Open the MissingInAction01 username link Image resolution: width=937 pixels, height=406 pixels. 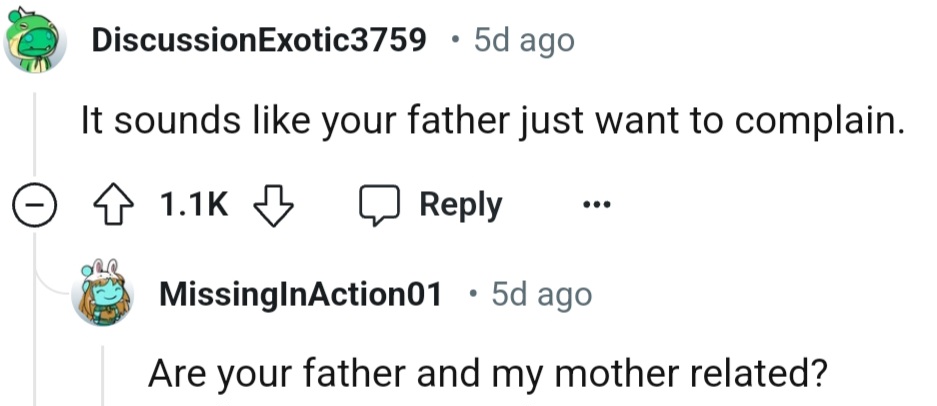[x=300, y=295]
